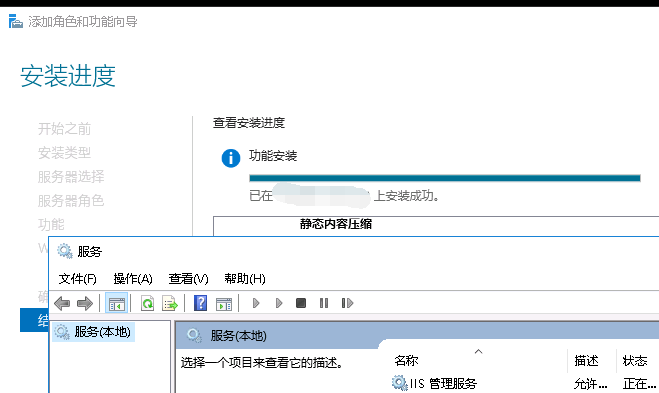Click the installation progress bar
Image resolution: width=659 pixels, height=393 pixels.
[445, 178]
